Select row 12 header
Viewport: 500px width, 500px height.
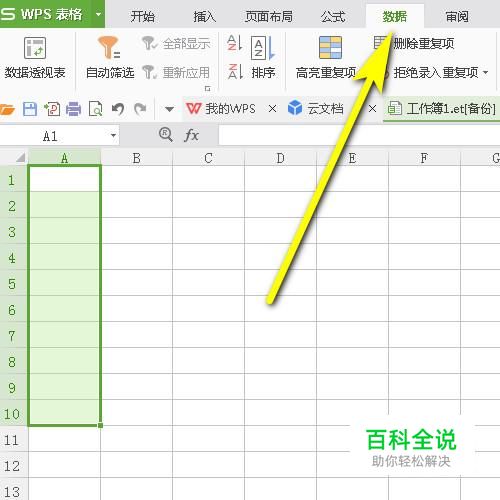[x=14, y=465]
